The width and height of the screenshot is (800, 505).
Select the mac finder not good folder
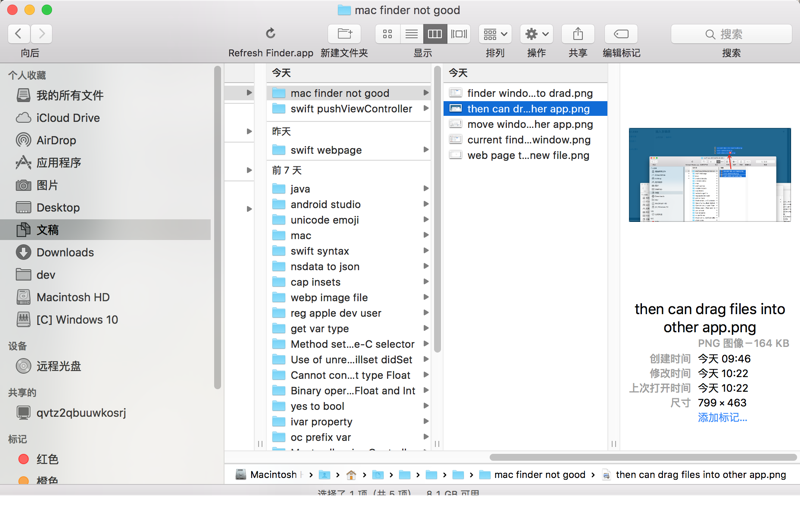tap(349, 93)
